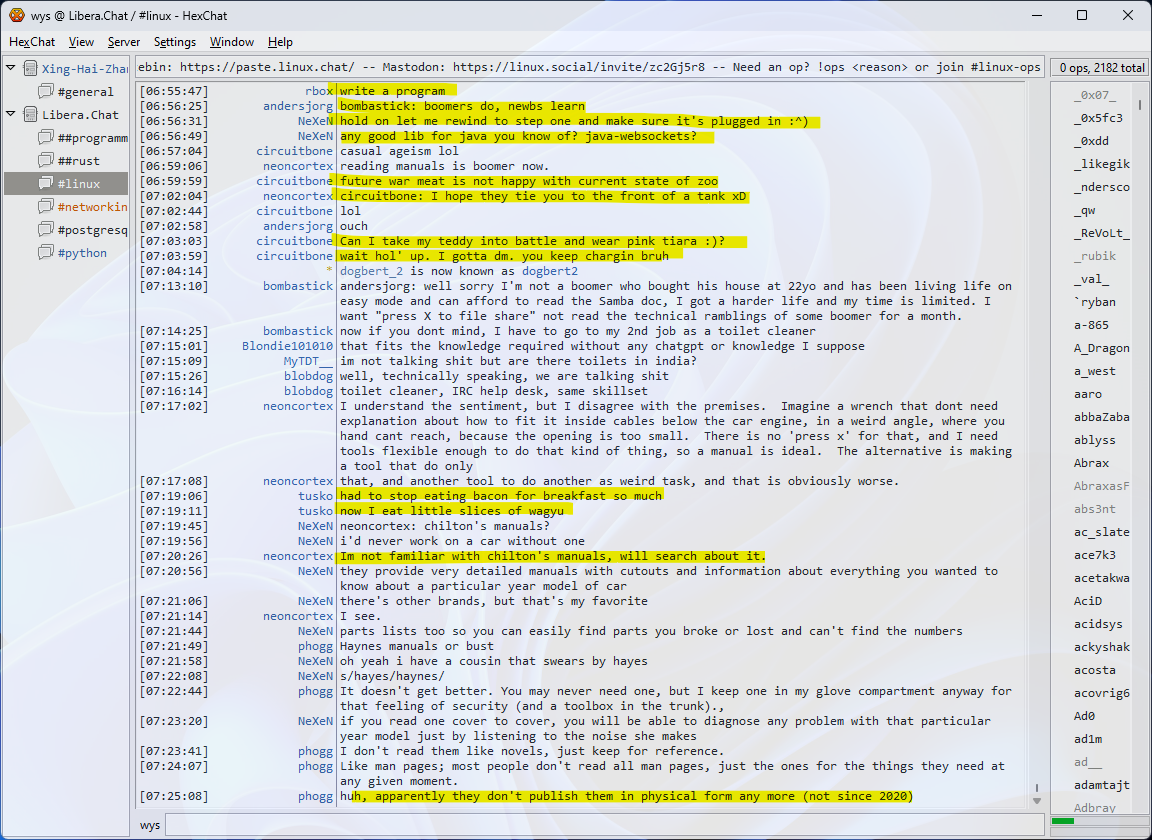1152x840 pixels.
Task: Click the wys nickname button
Action: tap(150, 825)
